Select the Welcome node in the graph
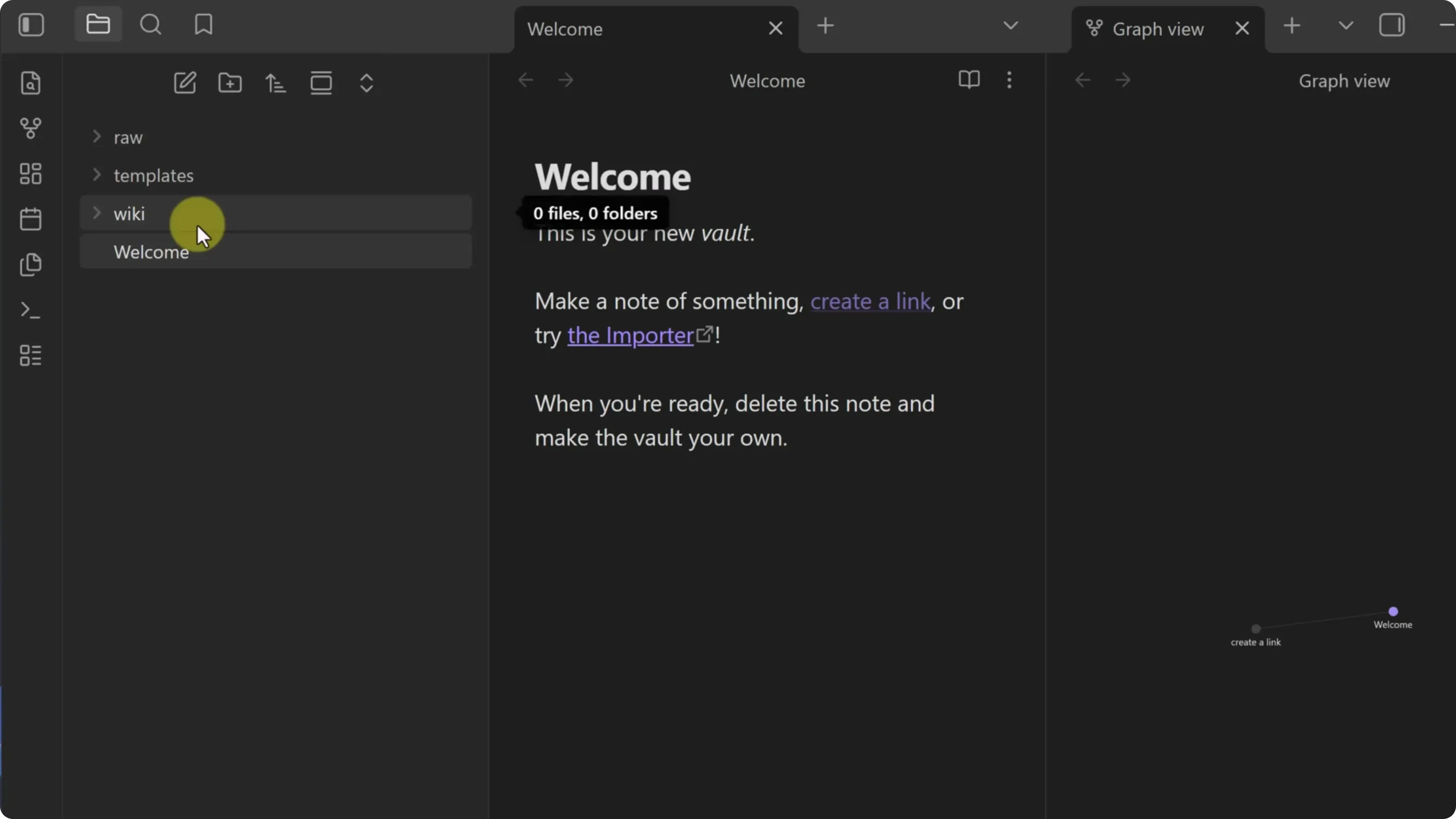Screen dimensions: 1456x819 [1393, 611]
